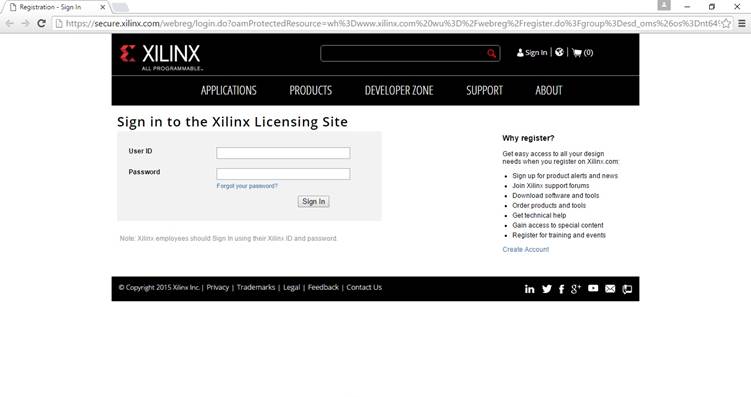
Task: Open the Applications menu
Action: [x=228, y=91]
